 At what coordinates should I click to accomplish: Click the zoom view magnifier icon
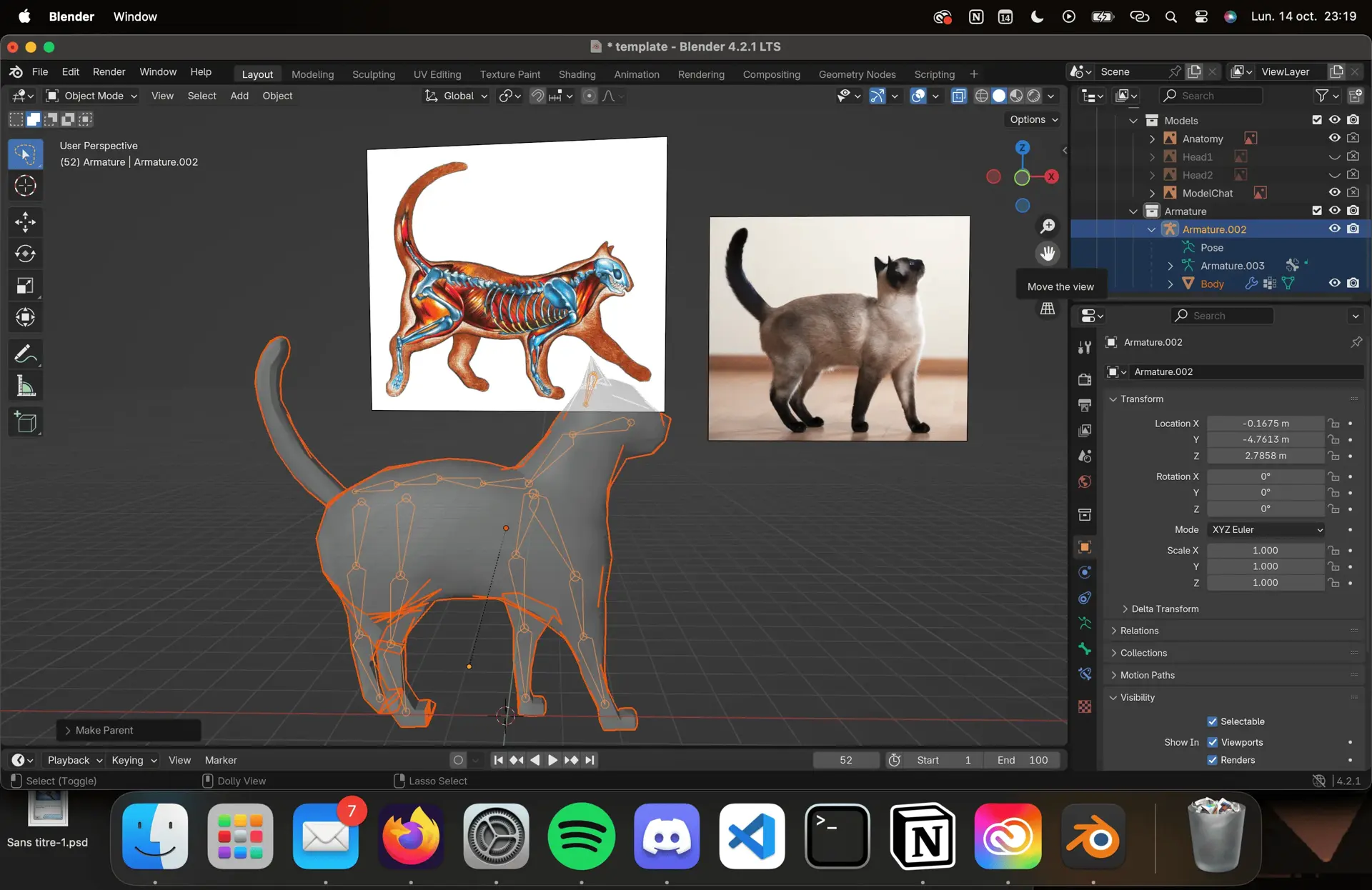click(1048, 226)
